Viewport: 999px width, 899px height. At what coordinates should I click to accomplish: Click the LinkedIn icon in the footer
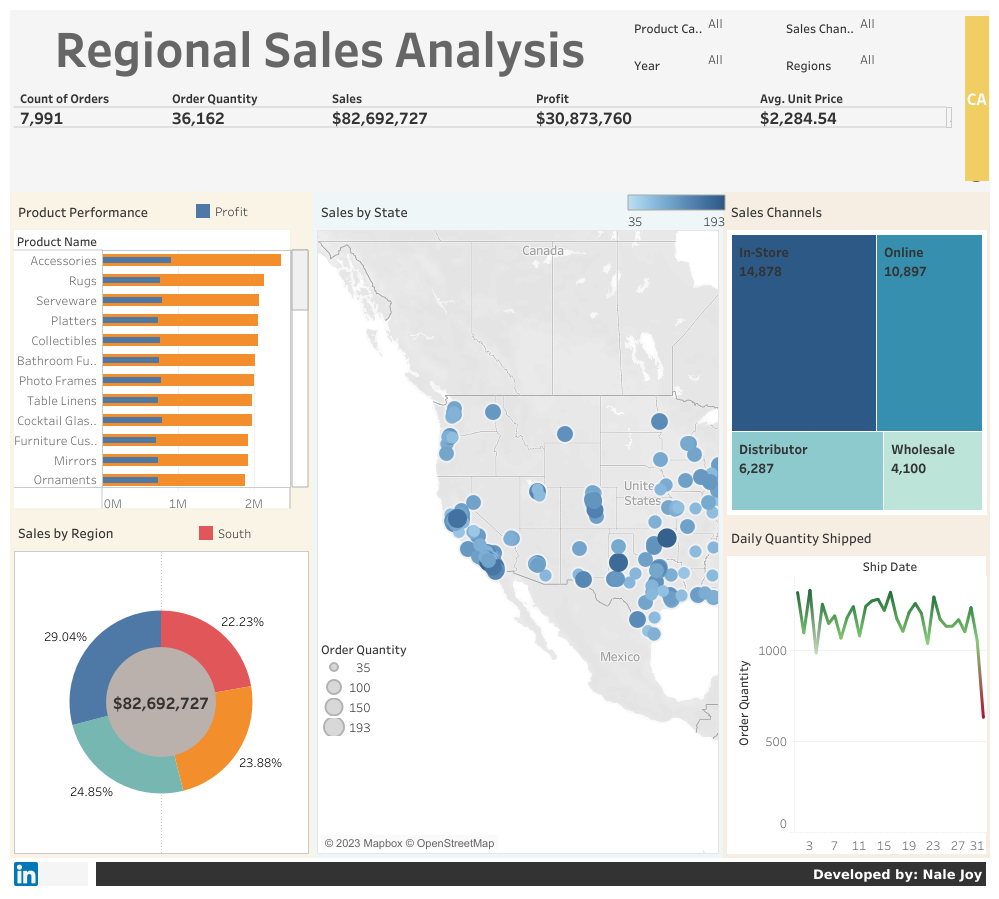pyautogui.click(x=24, y=873)
